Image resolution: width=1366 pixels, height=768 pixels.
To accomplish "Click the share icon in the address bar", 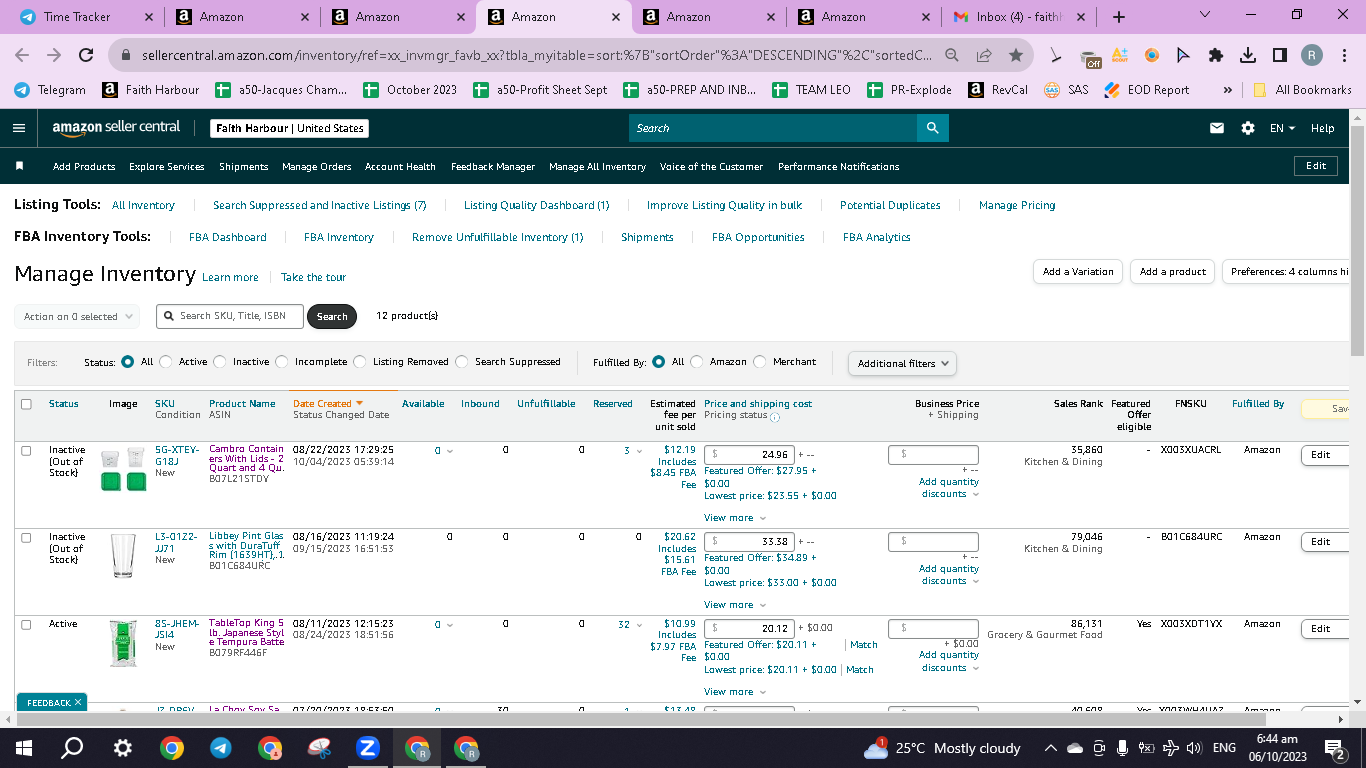I will 984,55.
